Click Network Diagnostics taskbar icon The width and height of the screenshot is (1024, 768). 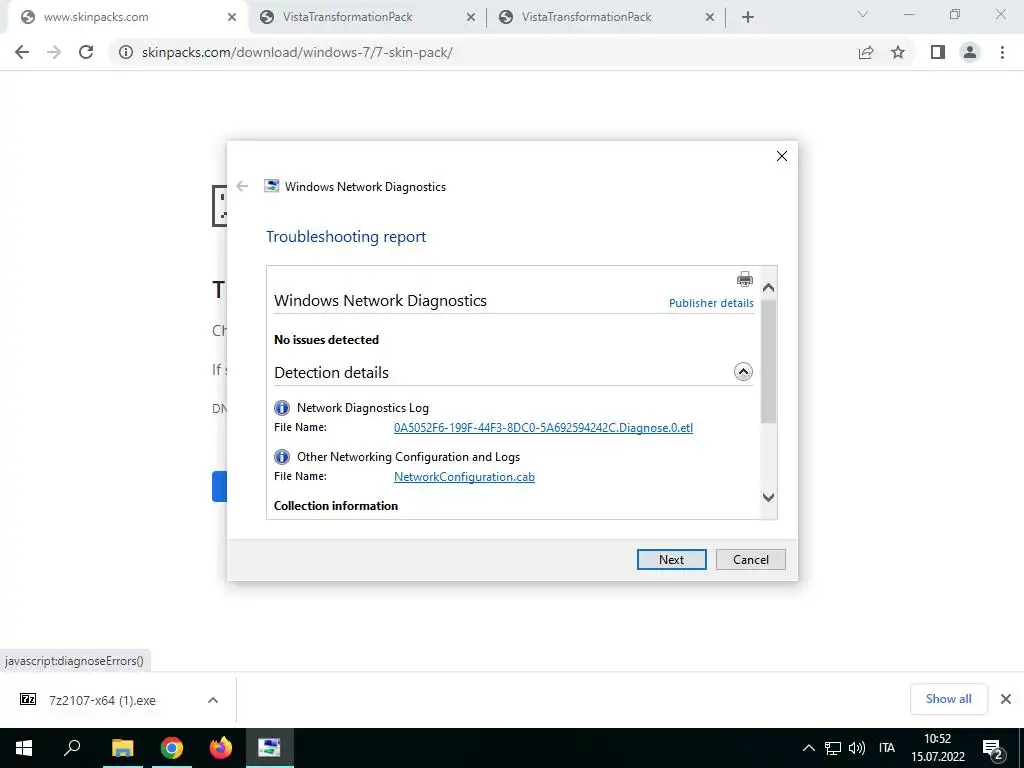point(269,748)
